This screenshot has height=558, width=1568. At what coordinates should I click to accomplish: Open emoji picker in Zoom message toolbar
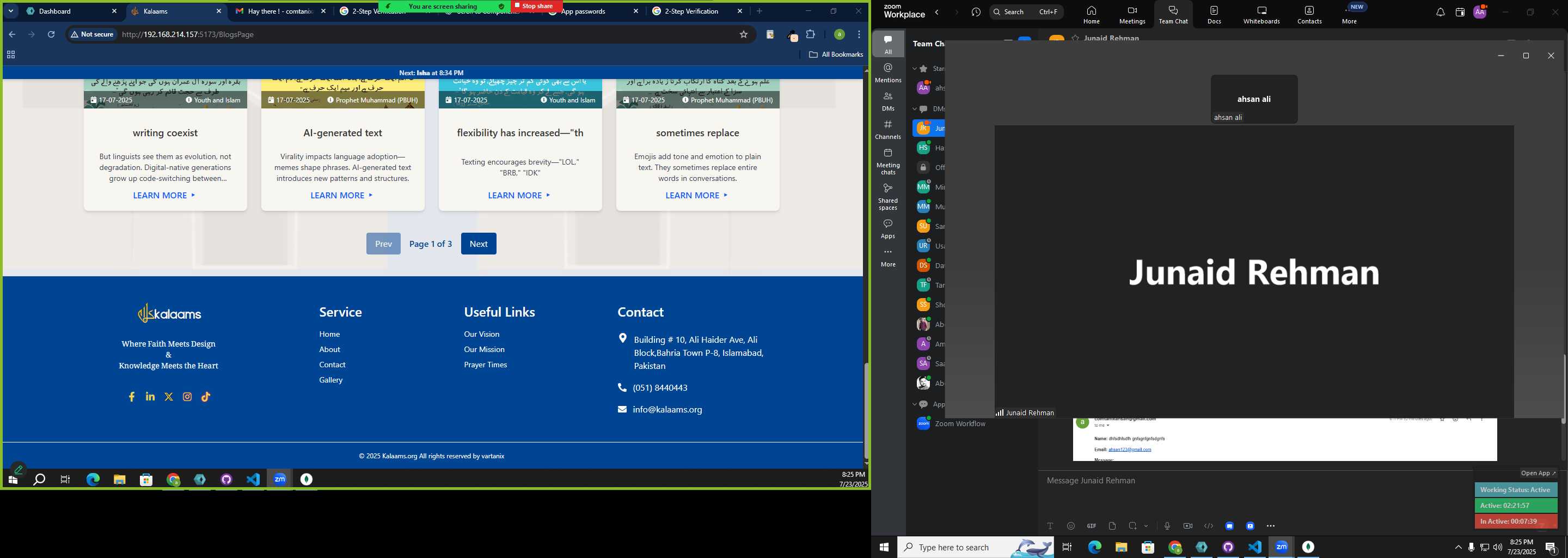coord(1071,526)
